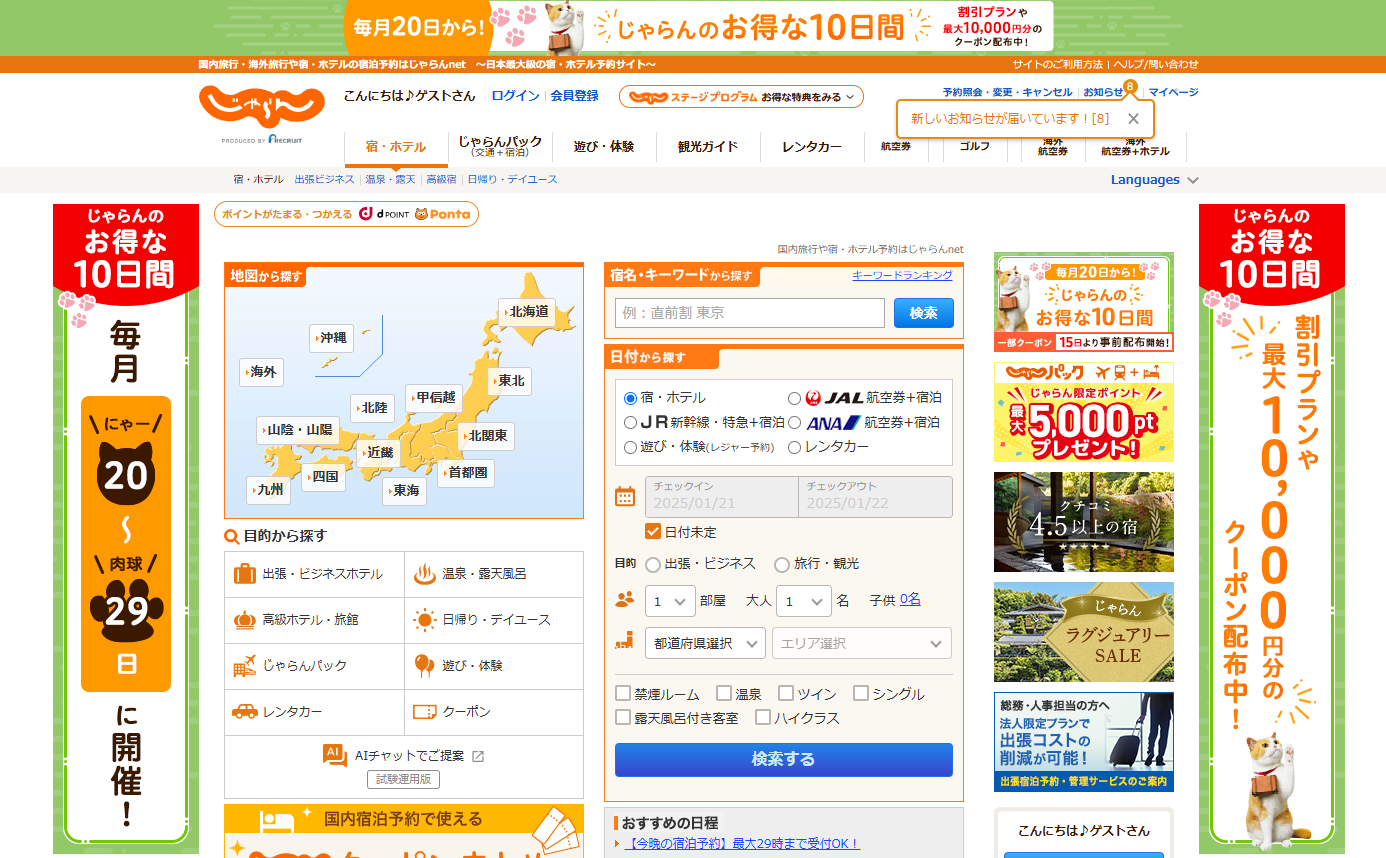Viewport: 1386px width, 858px height.
Task: Choose 出張・ビジネス purpose radio
Action: coord(653,564)
